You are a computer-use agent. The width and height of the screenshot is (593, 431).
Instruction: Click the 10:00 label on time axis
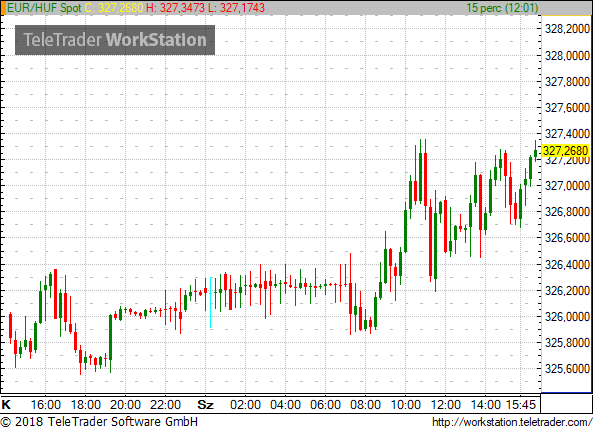point(405,405)
